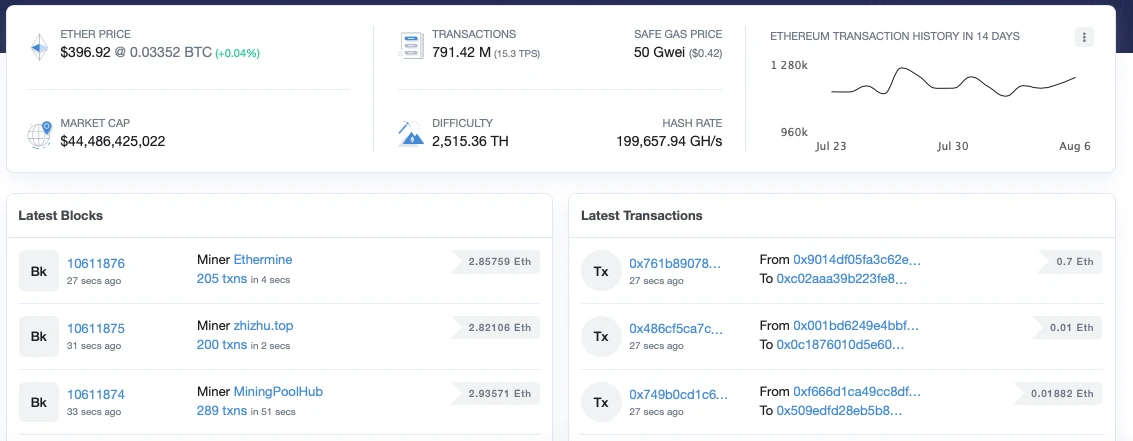View the 289 txns in block 10611874
This screenshot has height=441, width=1133.
pos(223,411)
